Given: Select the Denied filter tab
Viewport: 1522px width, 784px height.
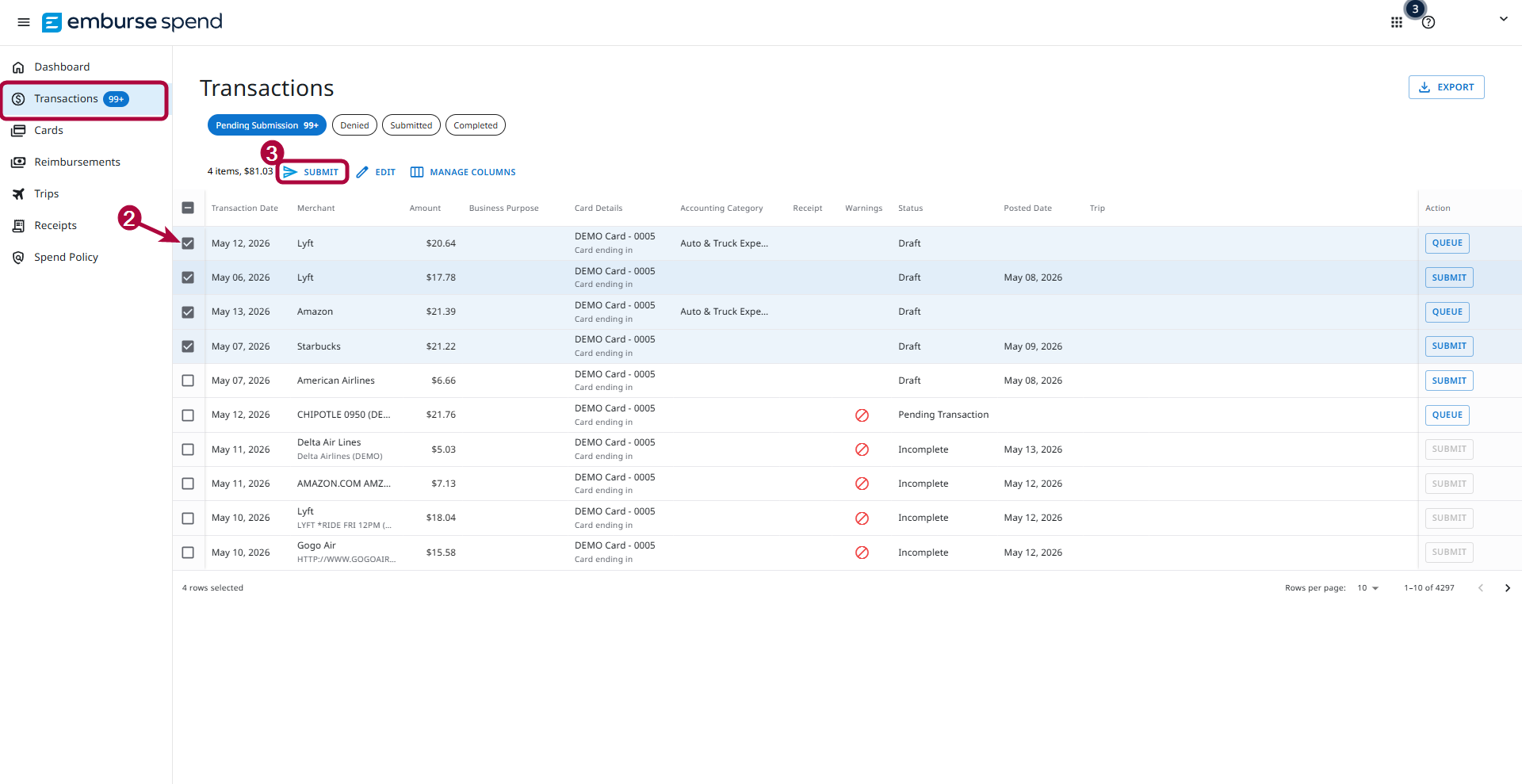Looking at the screenshot, I should (354, 125).
